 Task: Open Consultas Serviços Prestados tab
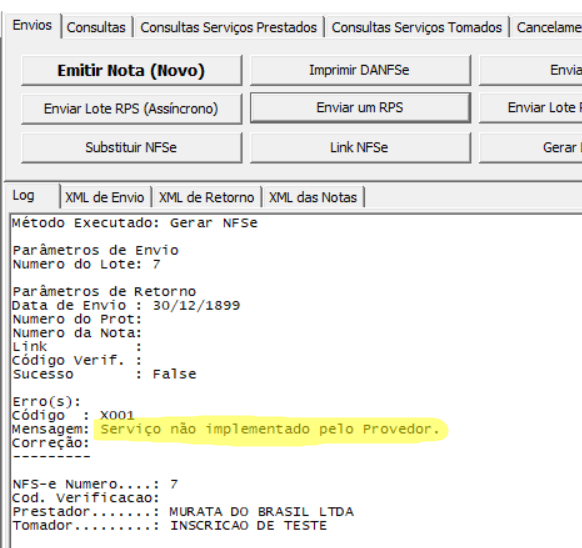click(x=229, y=27)
